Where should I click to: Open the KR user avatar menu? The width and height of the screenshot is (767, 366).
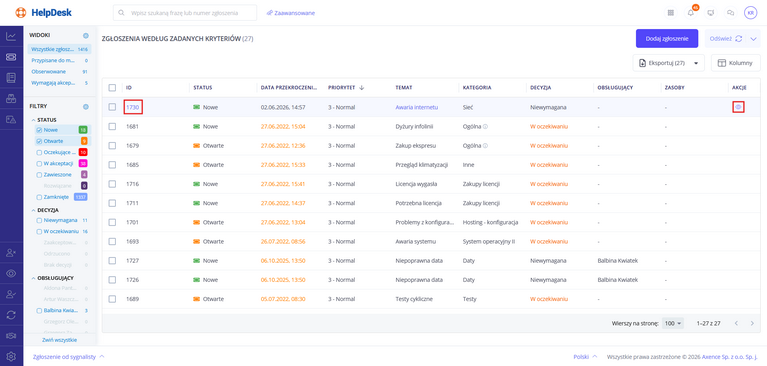tap(750, 13)
